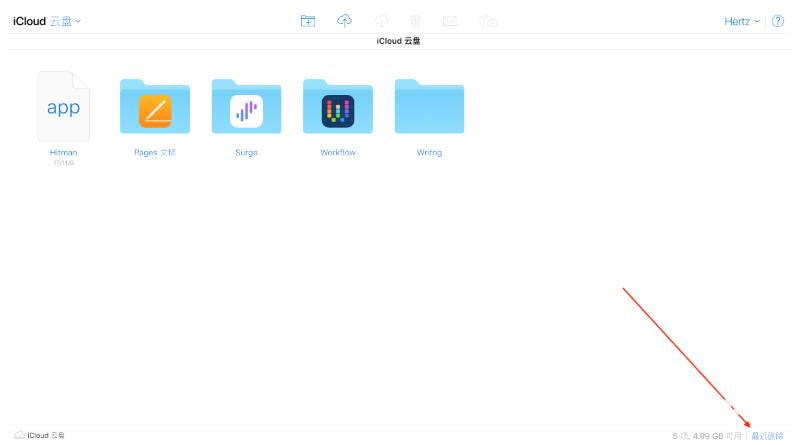Screen dimensions: 799x445
Task: Click the download from cloud icon
Action: [381, 21]
